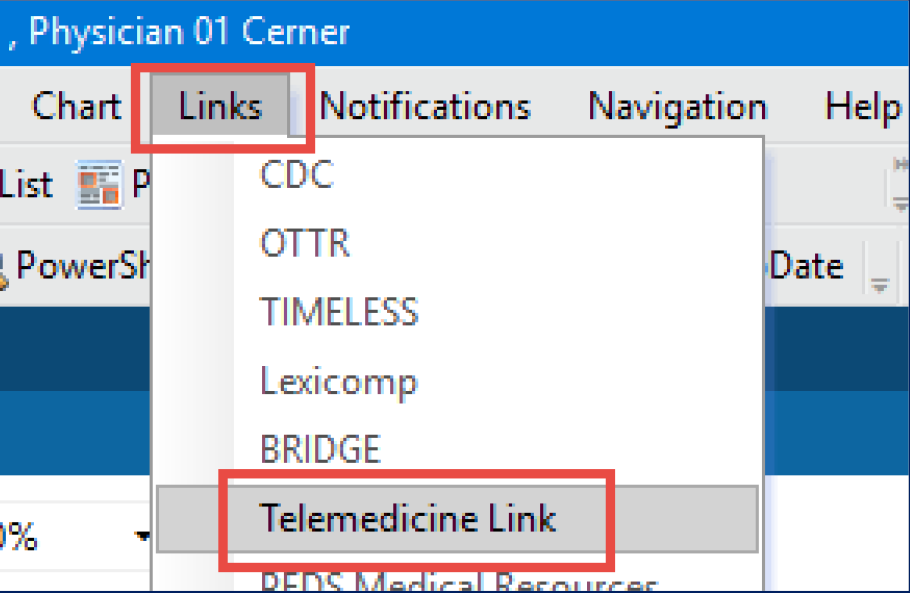Open the zoom percentage dropdown arrow
The width and height of the screenshot is (910, 593).
143,538
